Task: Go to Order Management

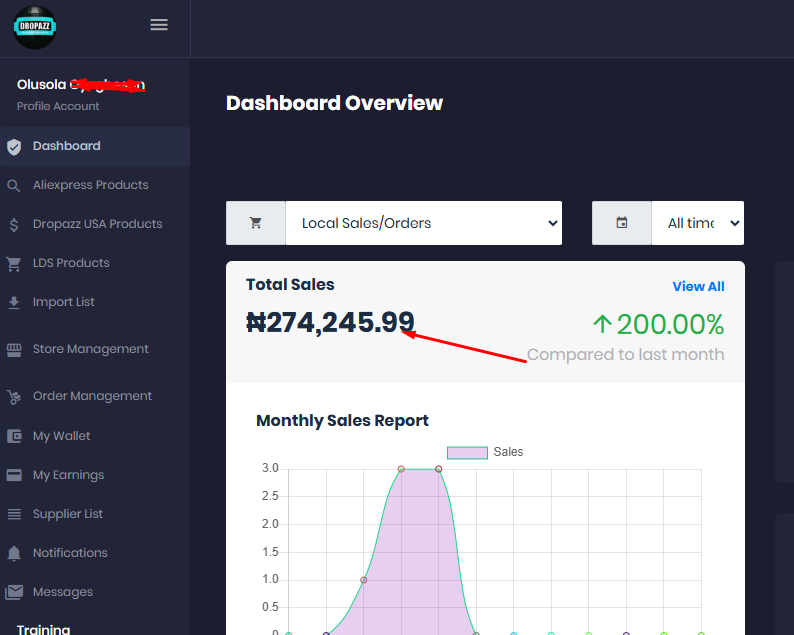Action: pos(92,396)
